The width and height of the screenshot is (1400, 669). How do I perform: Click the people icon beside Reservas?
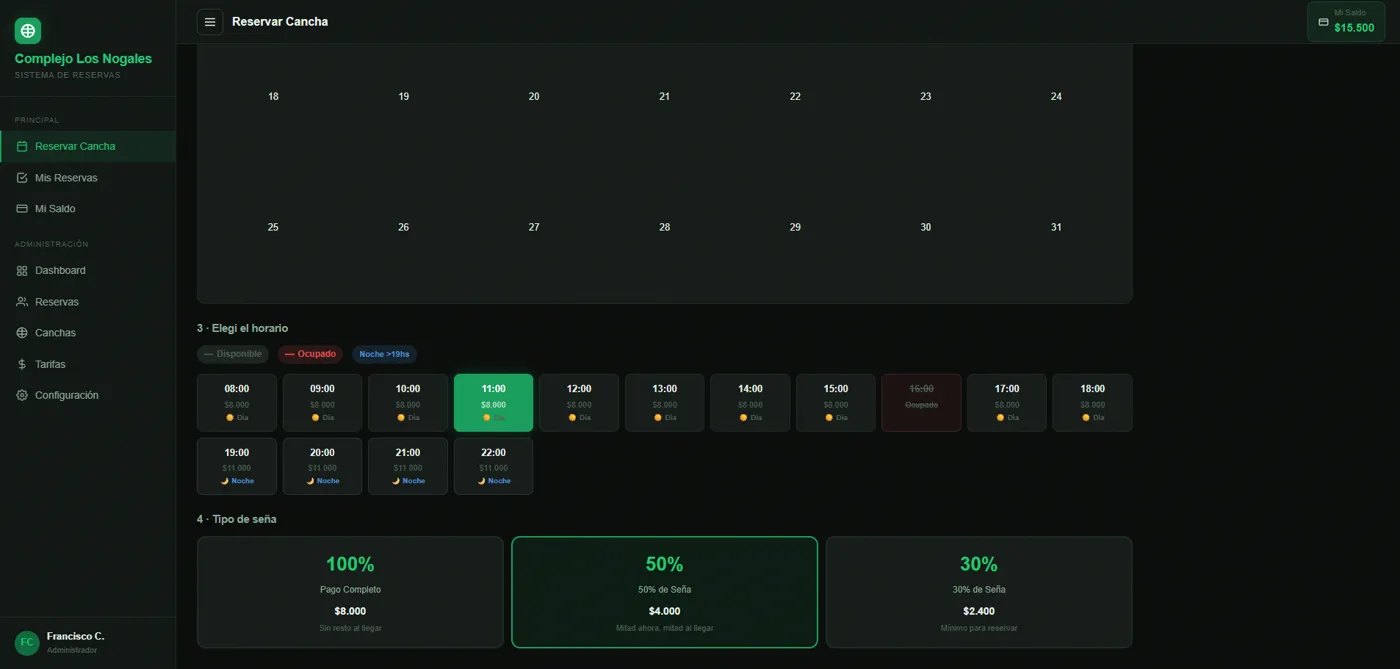pyautogui.click(x=22, y=302)
